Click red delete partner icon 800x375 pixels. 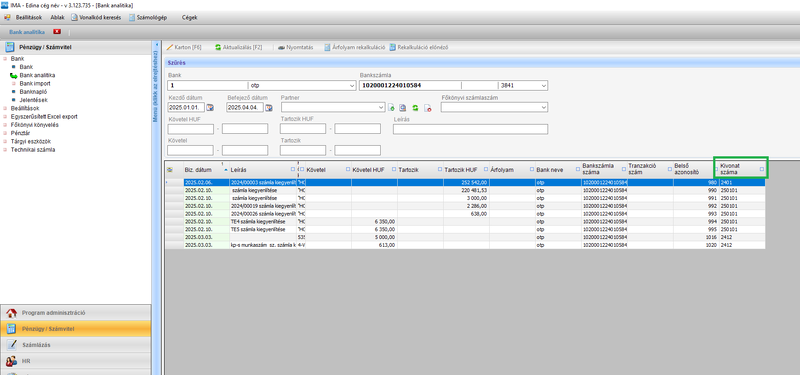(428, 108)
